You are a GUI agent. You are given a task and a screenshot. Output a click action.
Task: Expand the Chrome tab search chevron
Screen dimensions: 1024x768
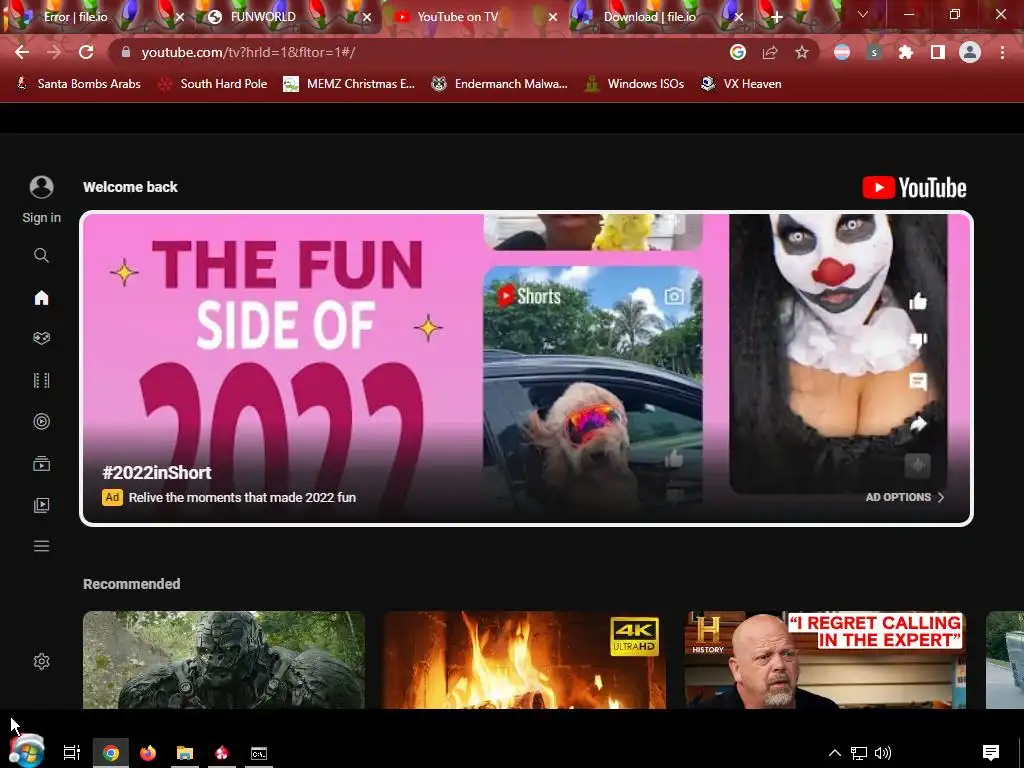coord(863,14)
